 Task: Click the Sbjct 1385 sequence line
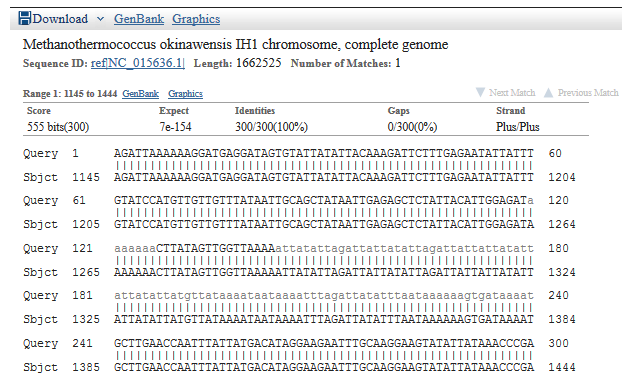click(299, 367)
